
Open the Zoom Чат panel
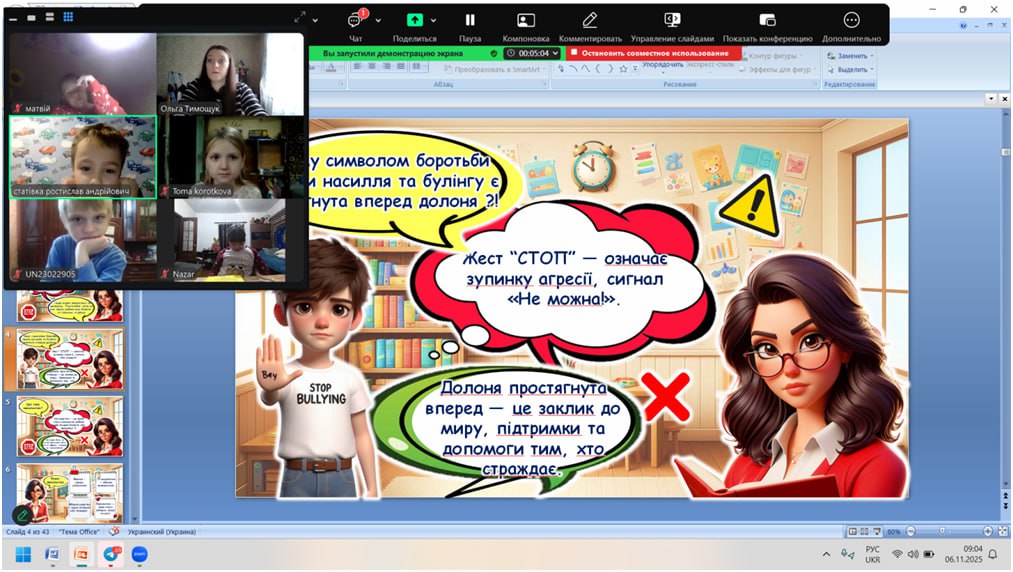pyautogui.click(x=356, y=21)
